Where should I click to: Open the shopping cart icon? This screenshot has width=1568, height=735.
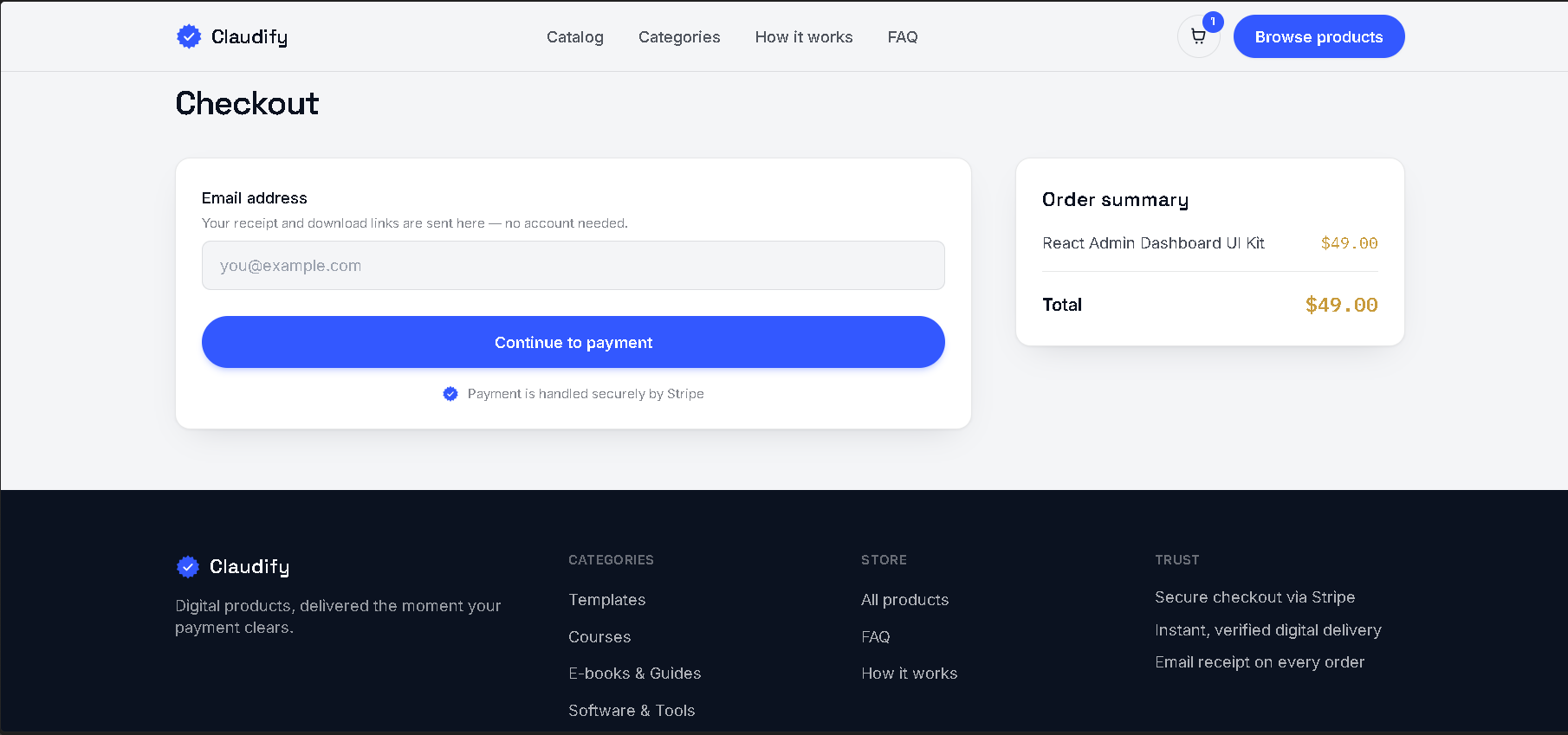[1198, 36]
